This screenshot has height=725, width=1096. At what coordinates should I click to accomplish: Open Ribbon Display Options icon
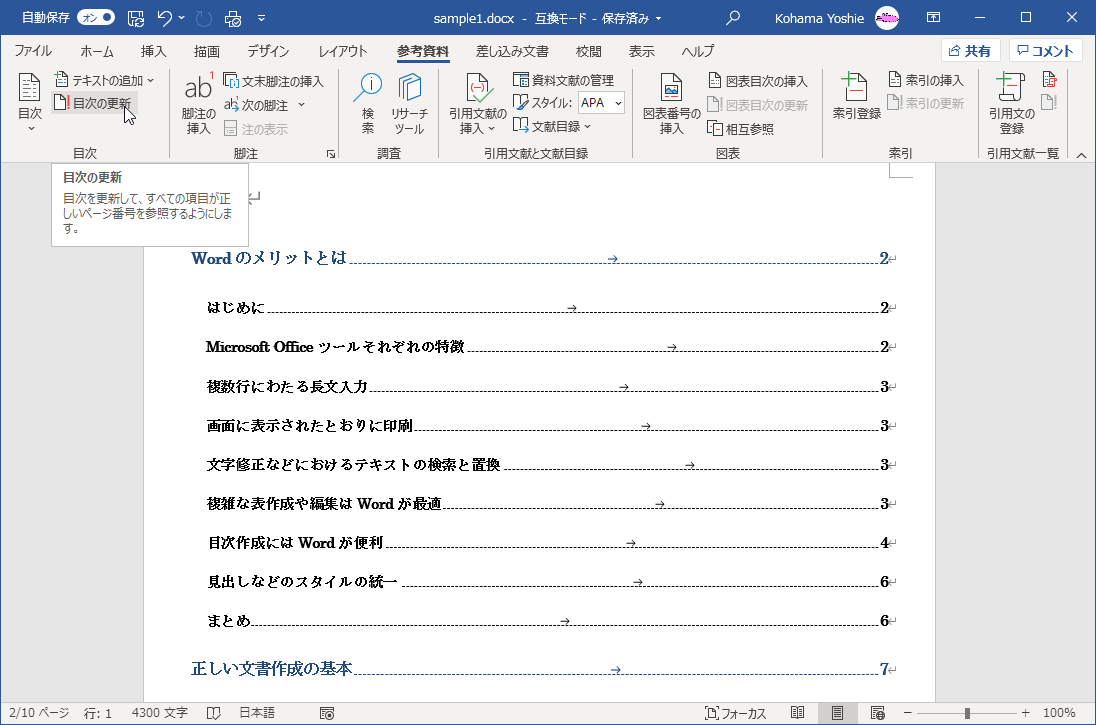pyautogui.click(x=933, y=18)
